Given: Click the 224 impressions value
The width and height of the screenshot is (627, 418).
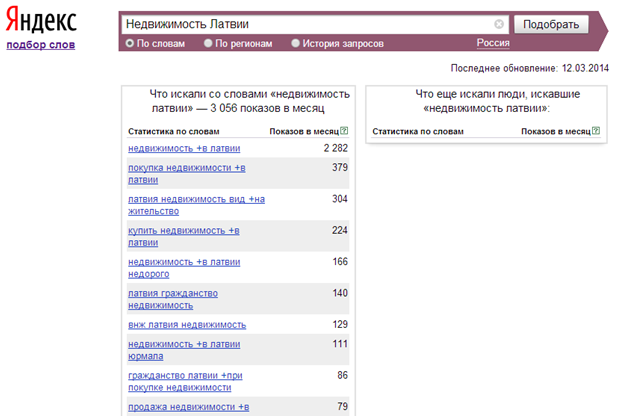Looking at the screenshot, I should pyautogui.click(x=340, y=230).
